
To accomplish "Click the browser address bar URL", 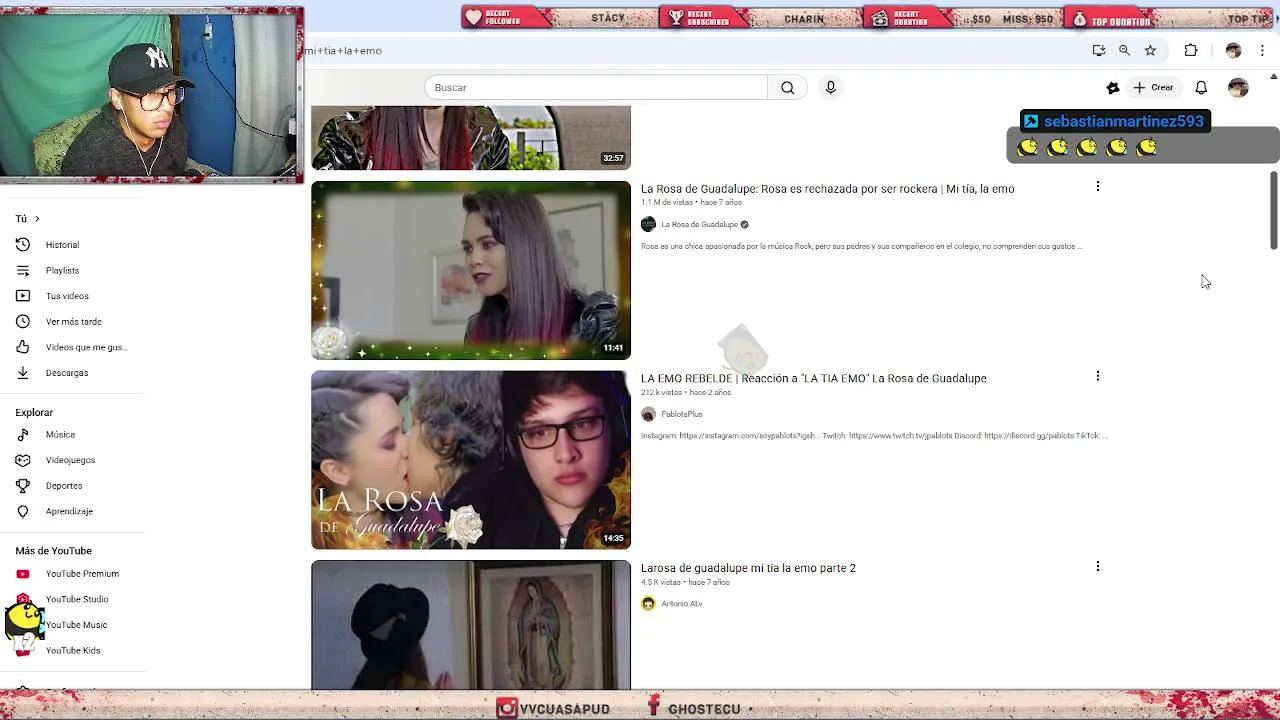I will (343, 51).
